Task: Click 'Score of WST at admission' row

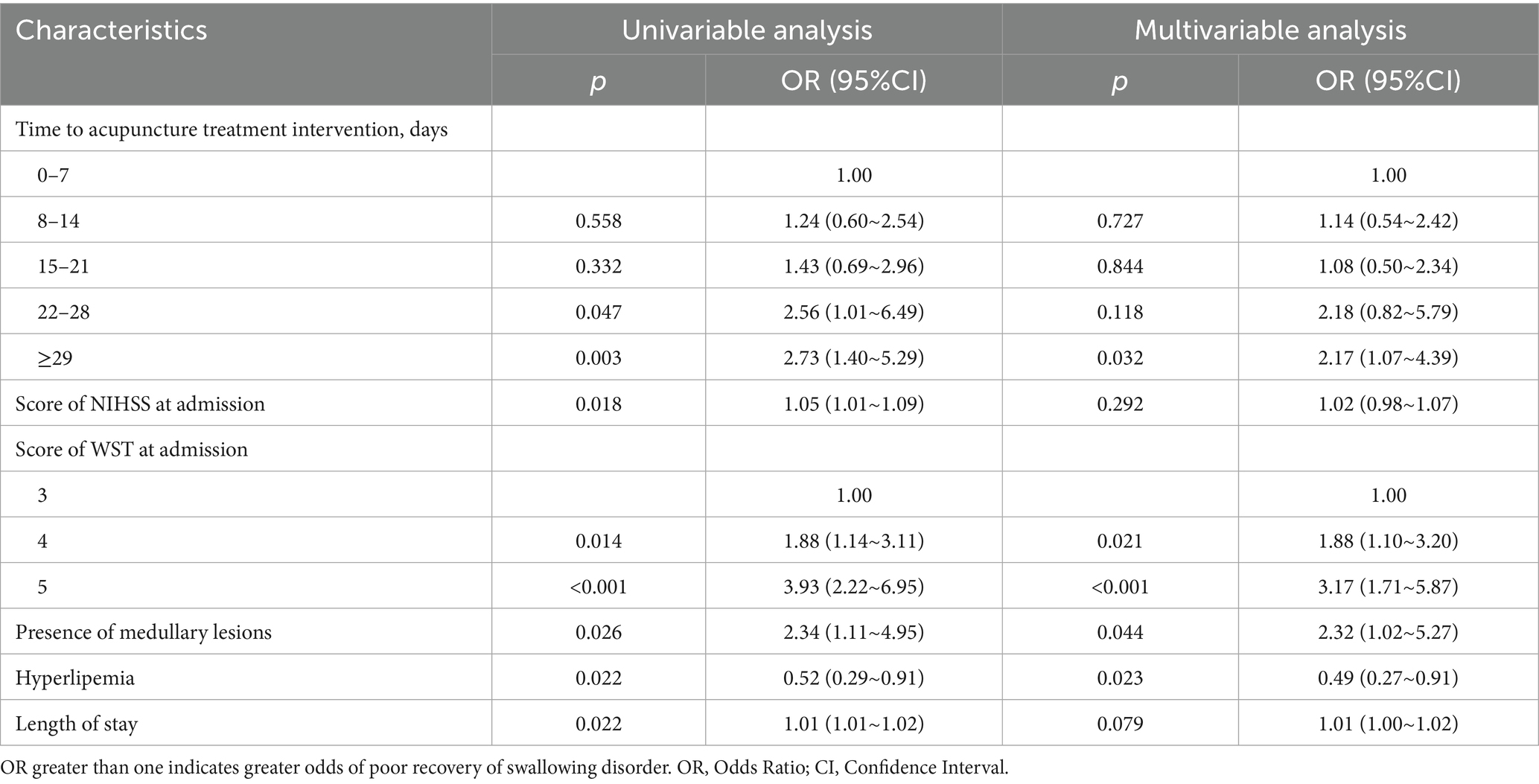Action: click(x=132, y=450)
